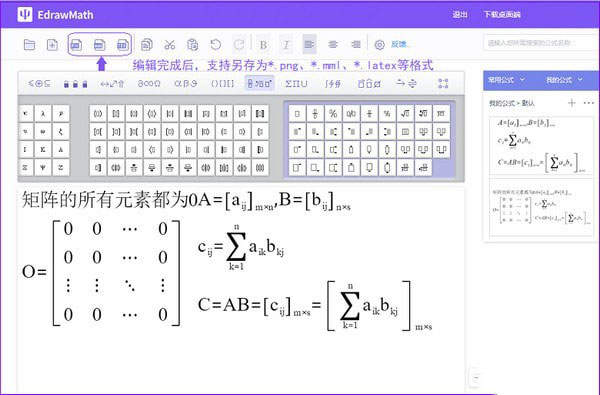
Task: Add a formula with the plus icon
Action: tap(572, 103)
